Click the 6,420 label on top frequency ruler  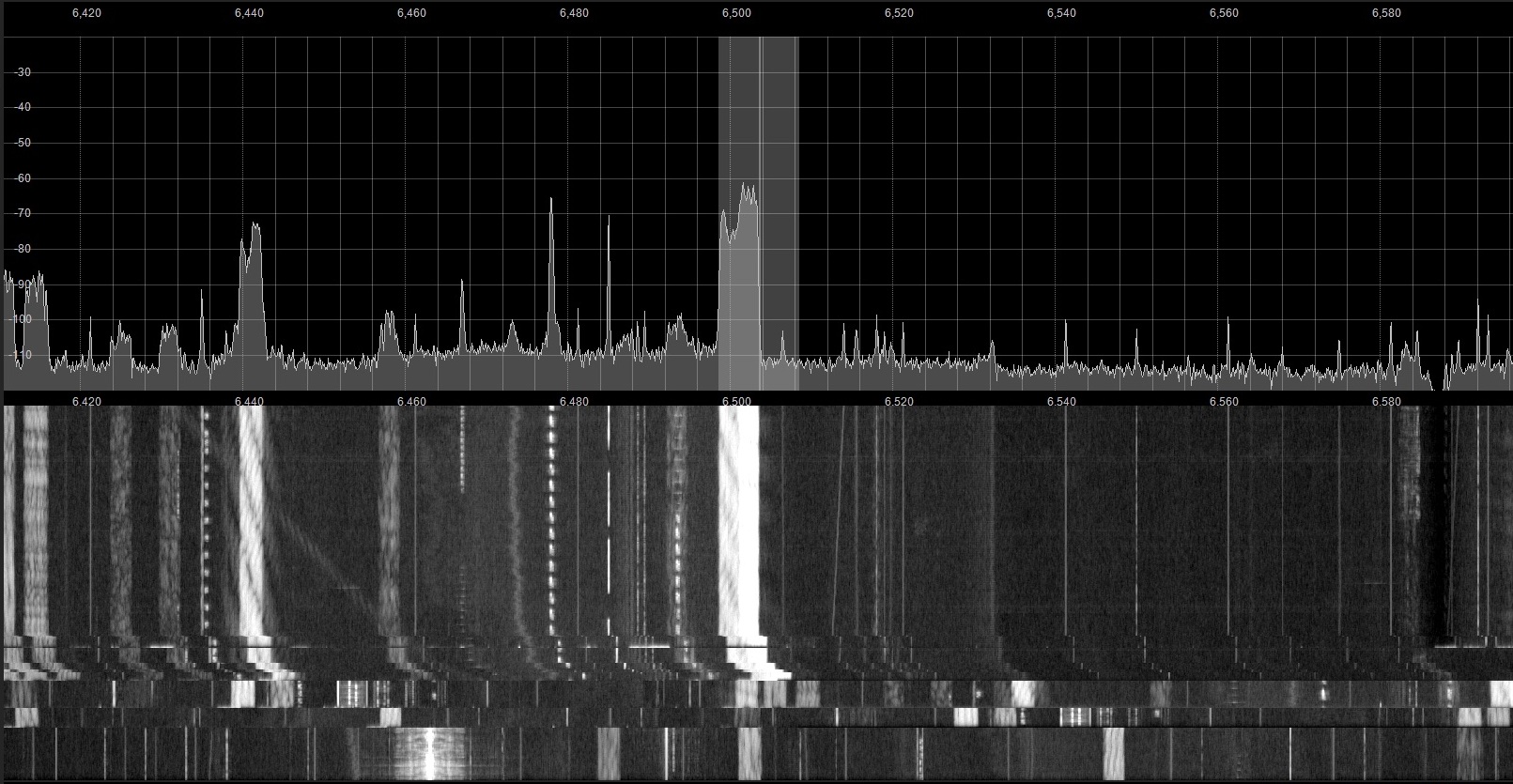coord(86,13)
